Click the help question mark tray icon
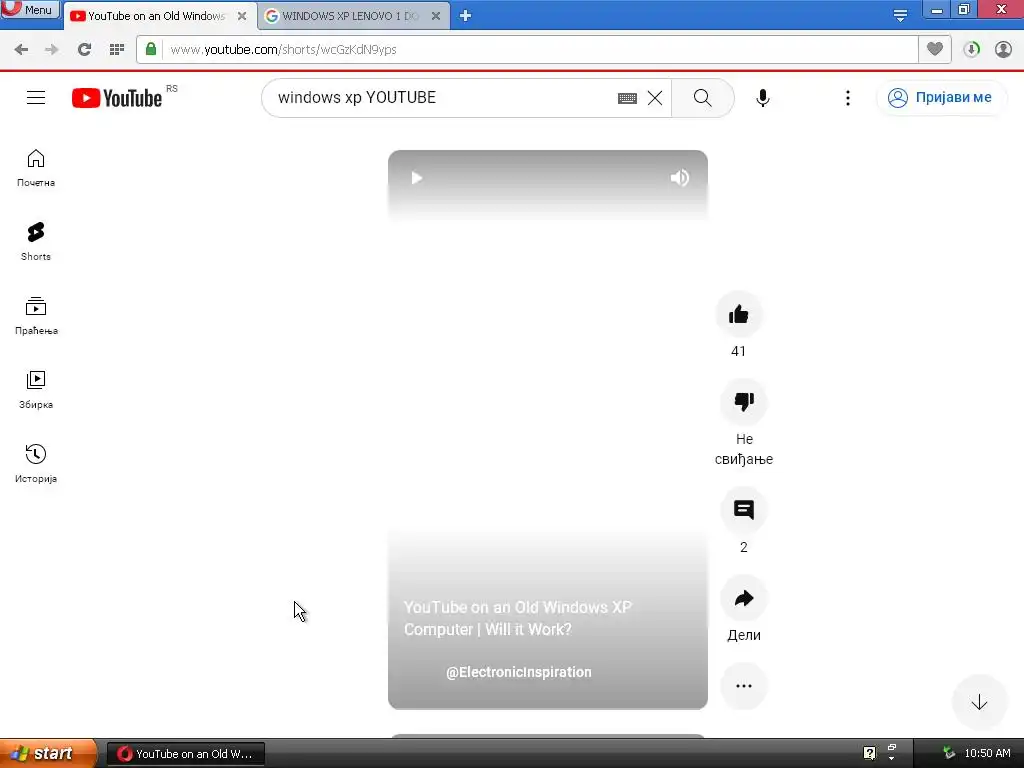1024x768 pixels. click(869, 753)
